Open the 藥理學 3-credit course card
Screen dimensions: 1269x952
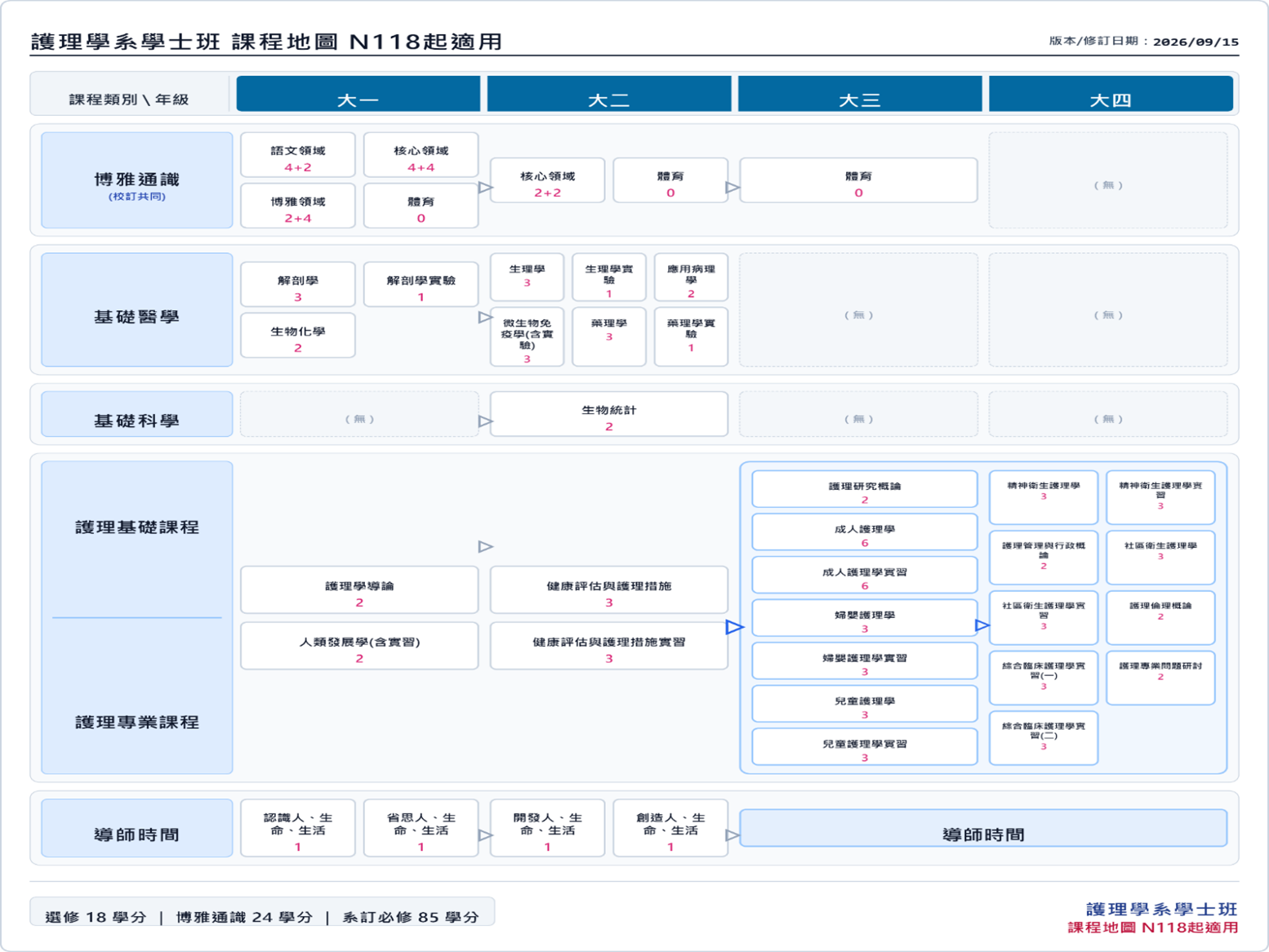coord(609,337)
